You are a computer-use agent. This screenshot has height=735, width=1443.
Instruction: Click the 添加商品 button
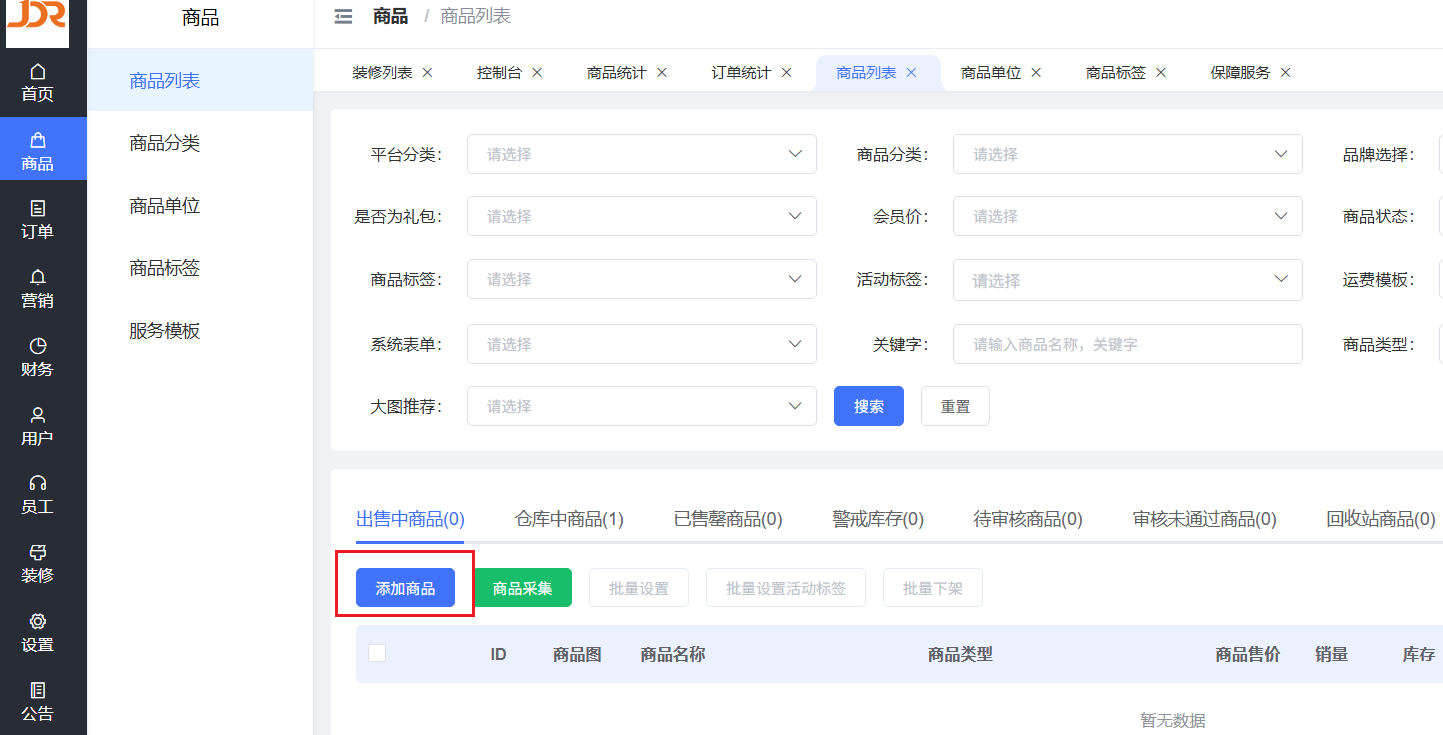(405, 588)
